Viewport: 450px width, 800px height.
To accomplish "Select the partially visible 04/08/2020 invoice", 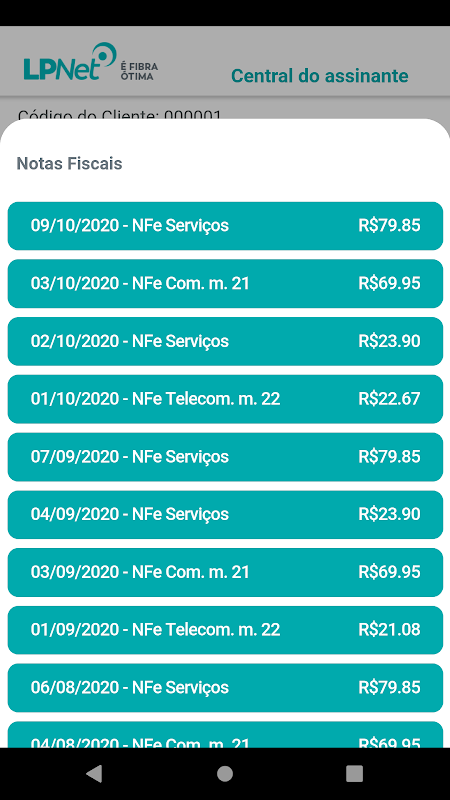I will click(x=225, y=735).
